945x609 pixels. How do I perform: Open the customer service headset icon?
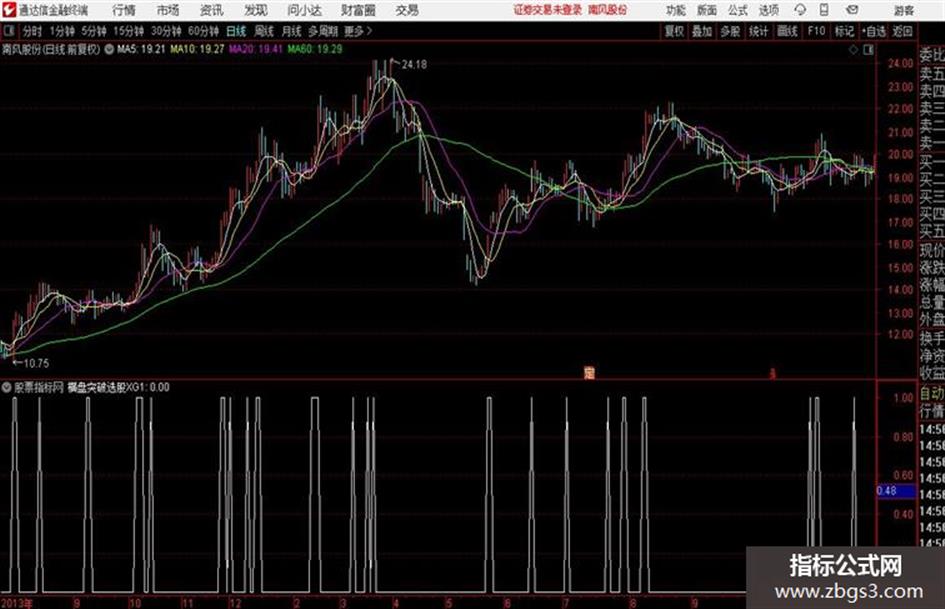pos(800,10)
